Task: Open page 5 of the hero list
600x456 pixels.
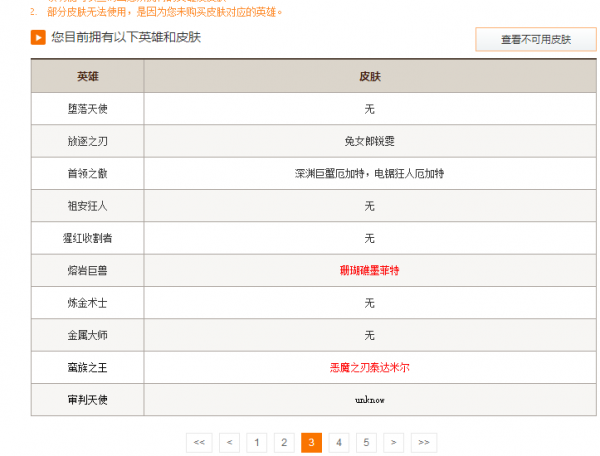Action: (x=366, y=443)
